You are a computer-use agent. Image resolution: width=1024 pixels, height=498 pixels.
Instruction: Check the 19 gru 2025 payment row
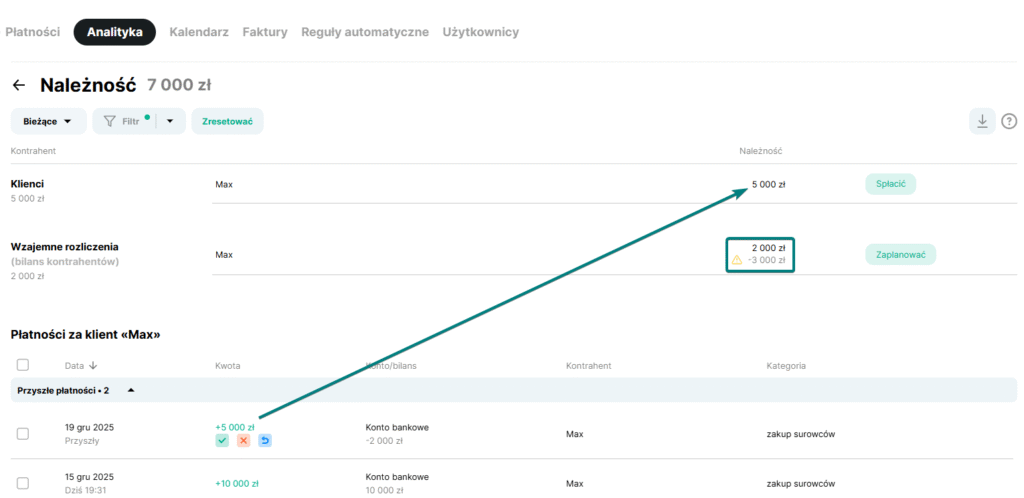pos(23,433)
